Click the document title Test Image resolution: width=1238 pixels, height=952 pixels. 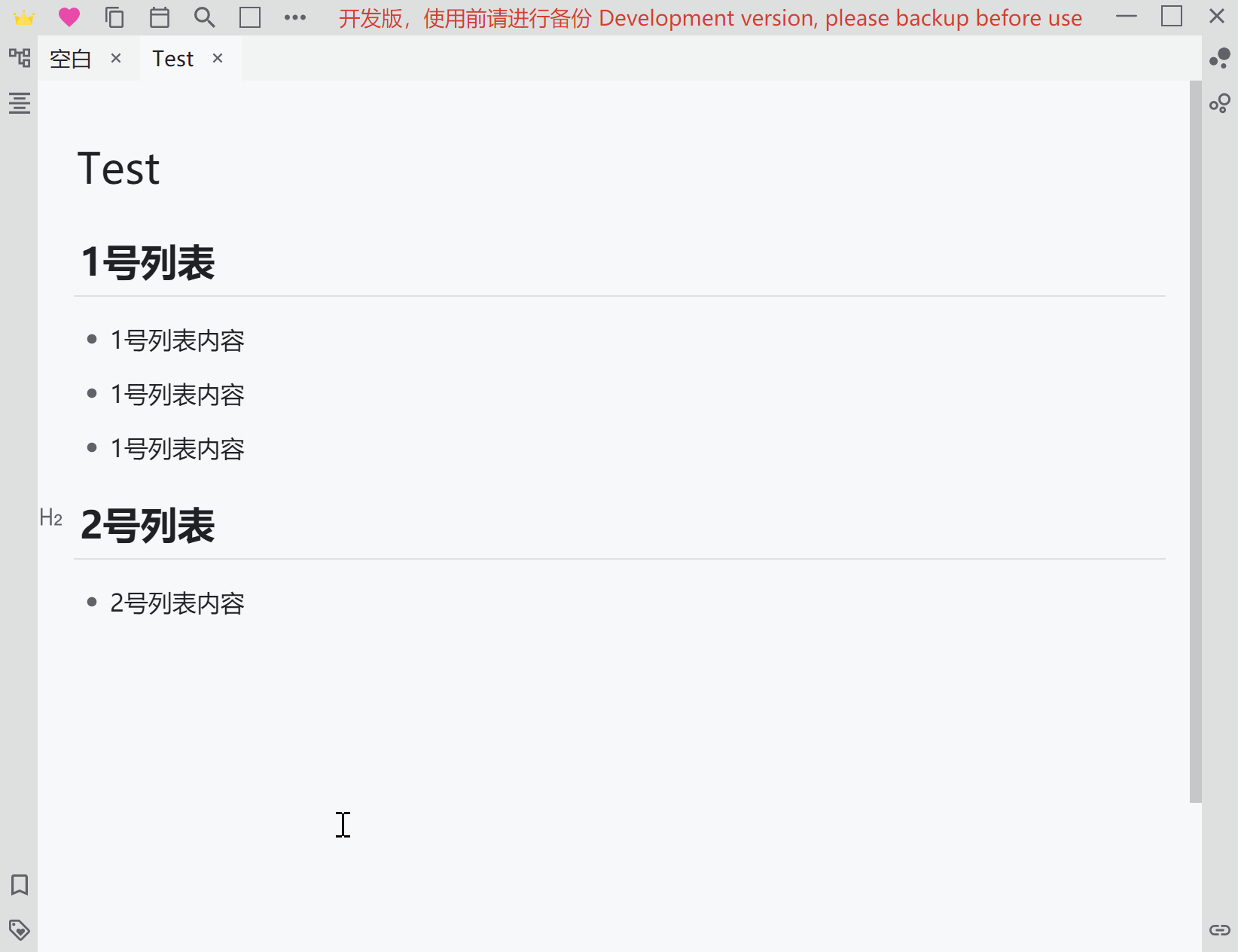pos(119,168)
